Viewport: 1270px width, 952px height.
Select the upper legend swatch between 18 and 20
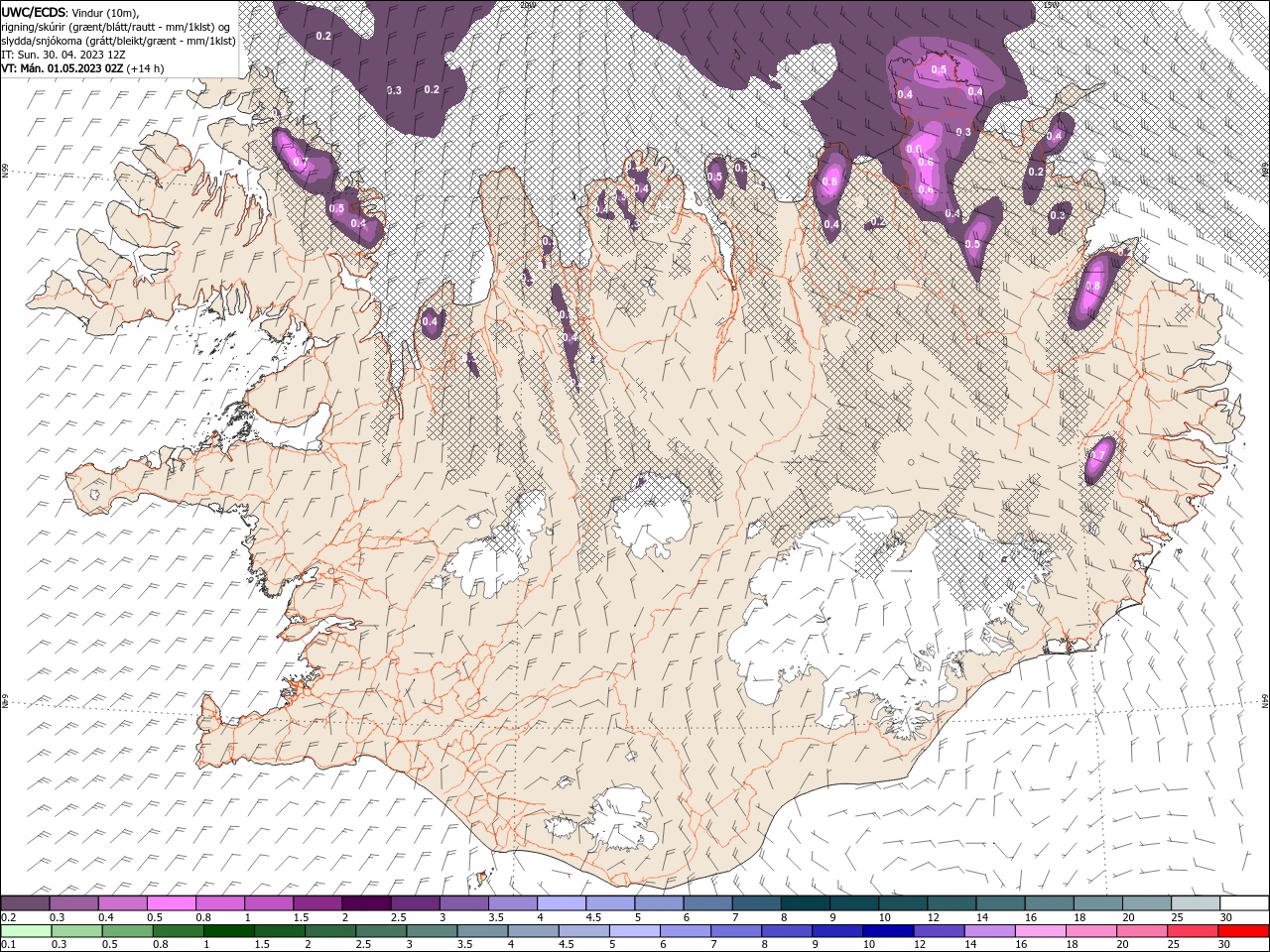pos(1099,902)
